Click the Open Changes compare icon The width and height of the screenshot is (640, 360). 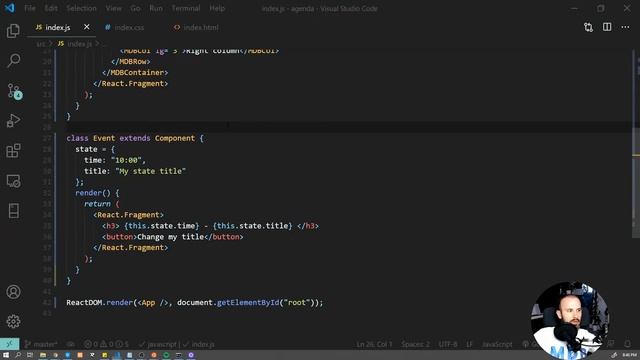588,27
